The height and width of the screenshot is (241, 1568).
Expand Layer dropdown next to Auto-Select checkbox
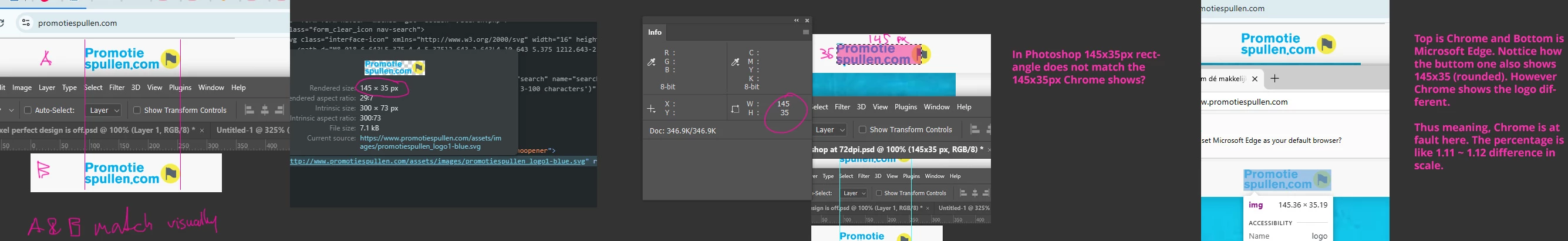(x=104, y=111)
